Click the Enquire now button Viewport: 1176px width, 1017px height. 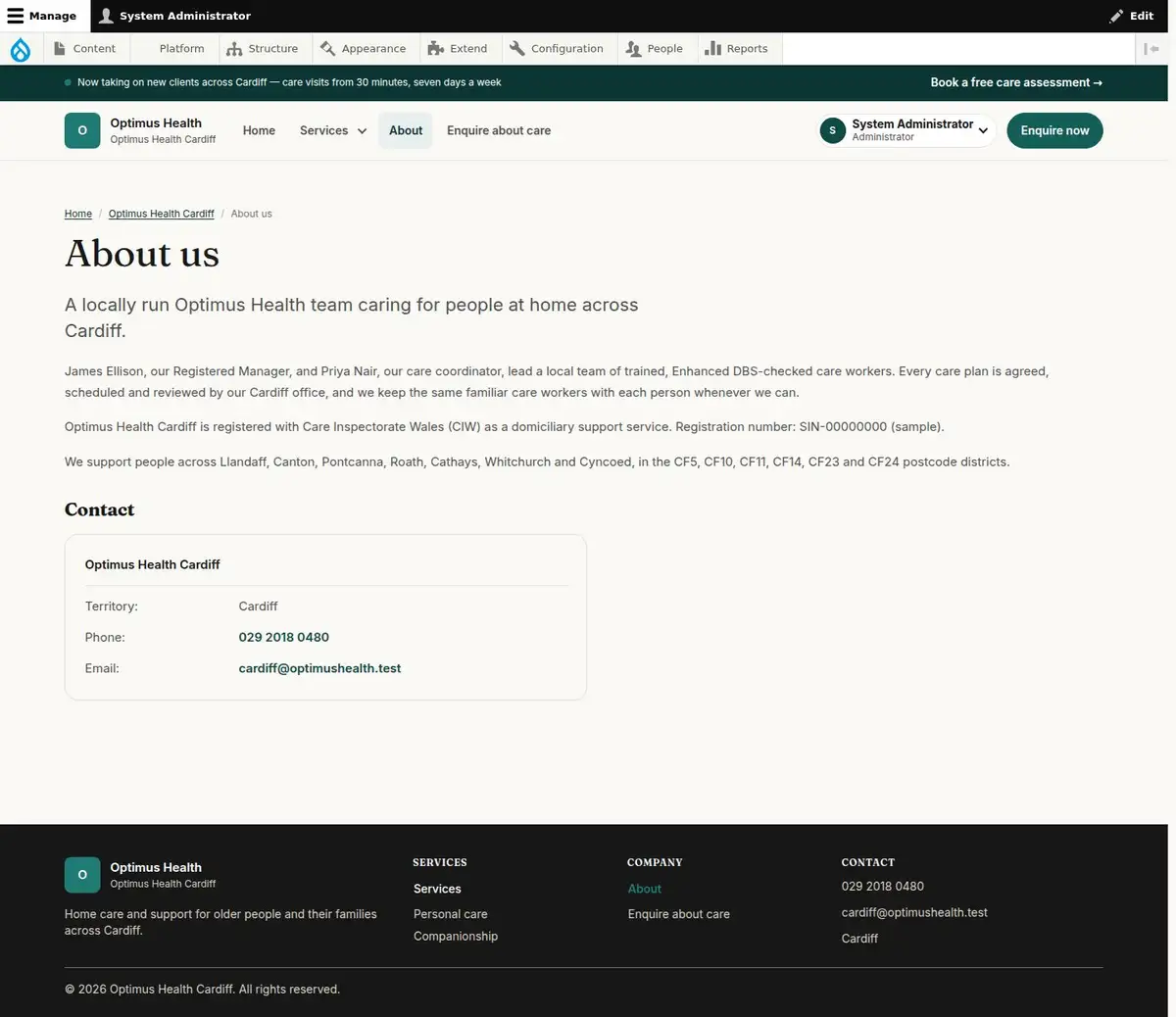click(1054, 130)
